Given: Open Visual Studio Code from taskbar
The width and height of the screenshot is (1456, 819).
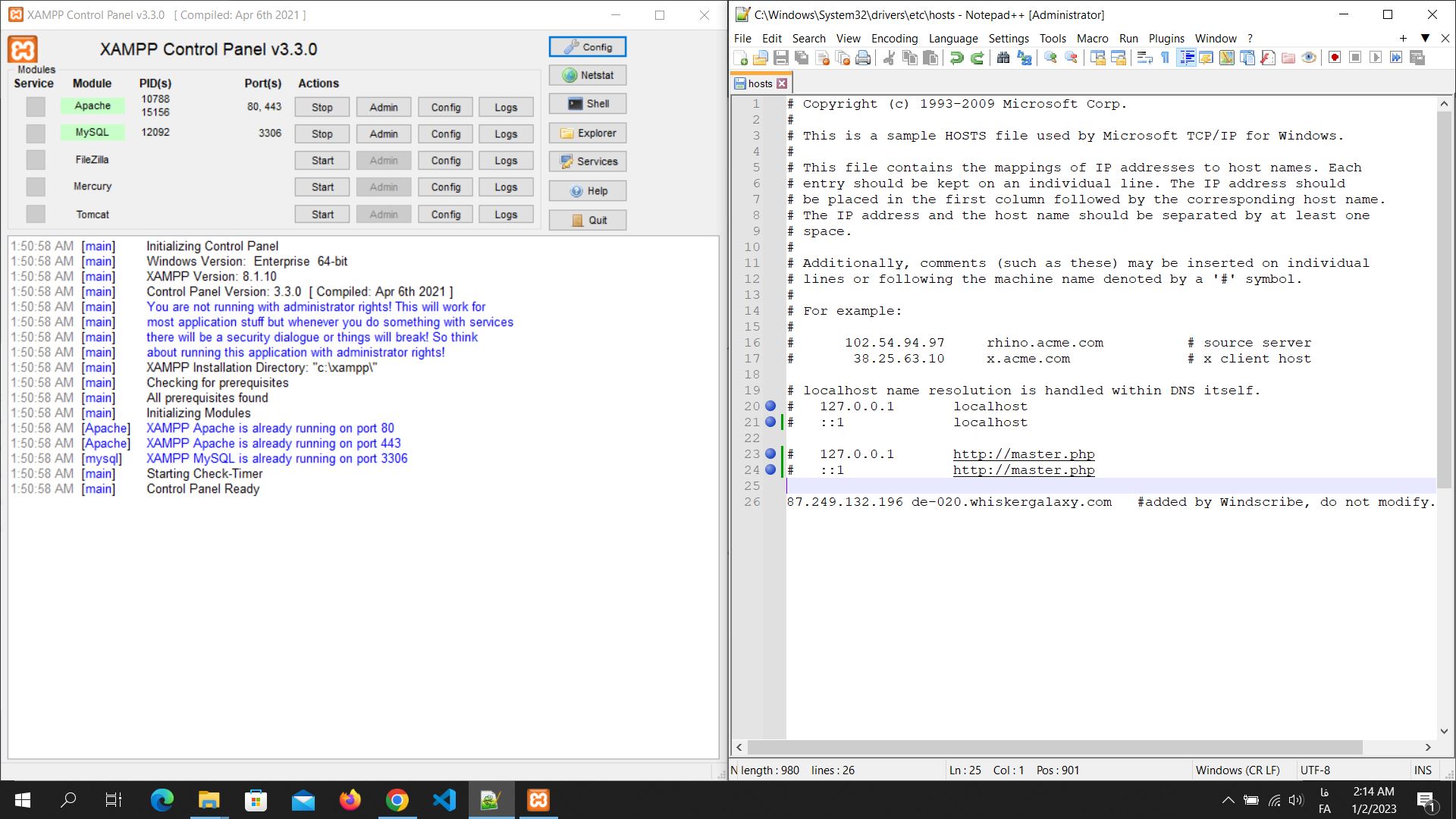Looking at the screenshot, I should click(x=444, y=800).
